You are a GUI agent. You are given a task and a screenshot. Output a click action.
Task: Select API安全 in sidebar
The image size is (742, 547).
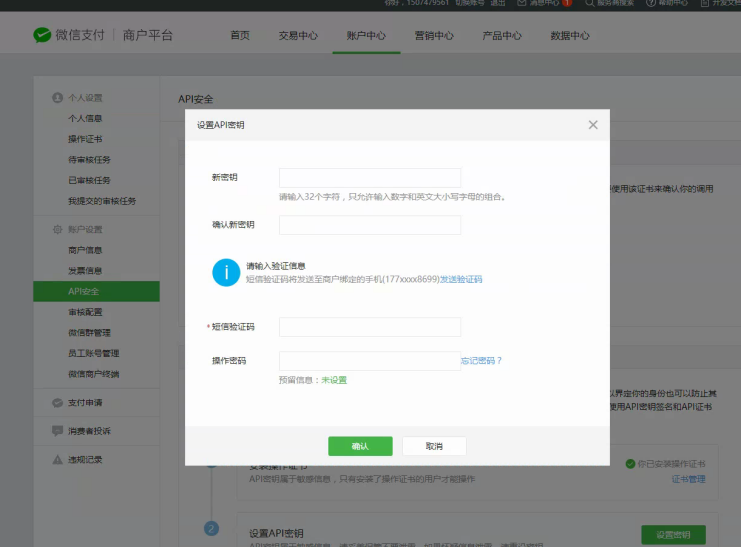[97, 291]
